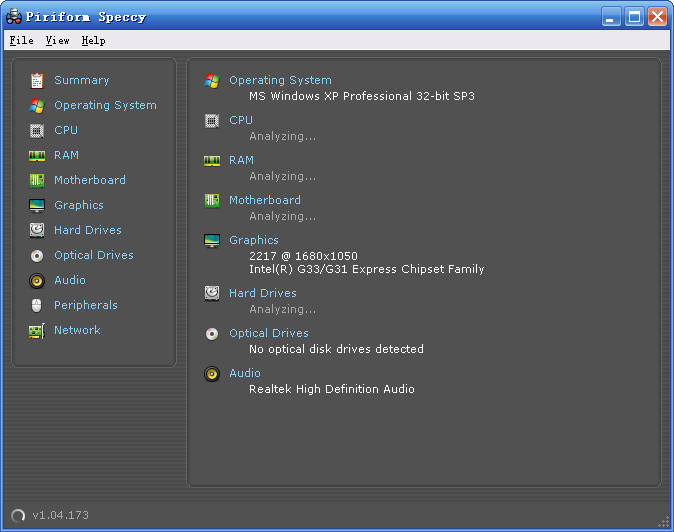Click the Audio heading in main panel
Image resolution: width=674 pixels, height=532 pixels.
[x=244, y=373]
